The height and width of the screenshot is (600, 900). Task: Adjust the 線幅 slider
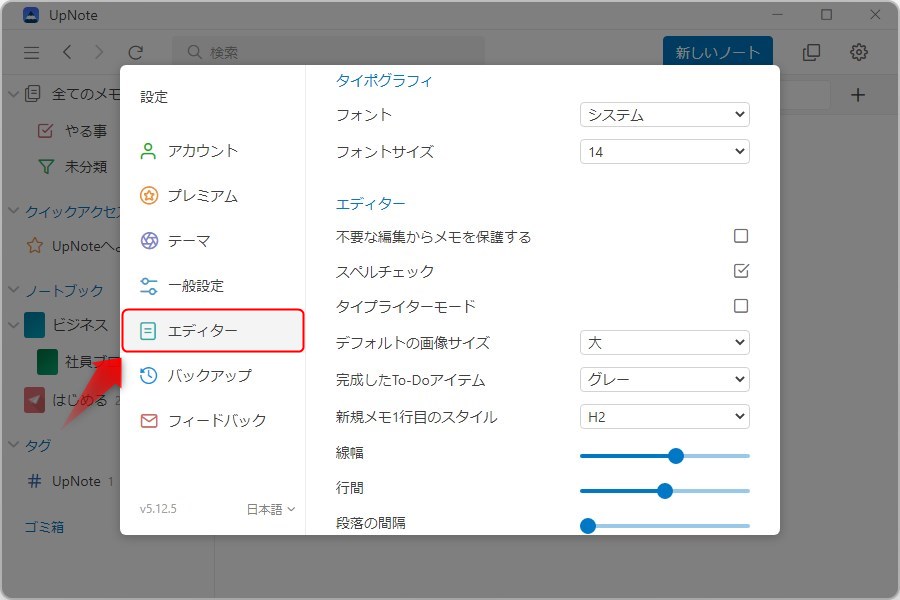pos(665,456)
